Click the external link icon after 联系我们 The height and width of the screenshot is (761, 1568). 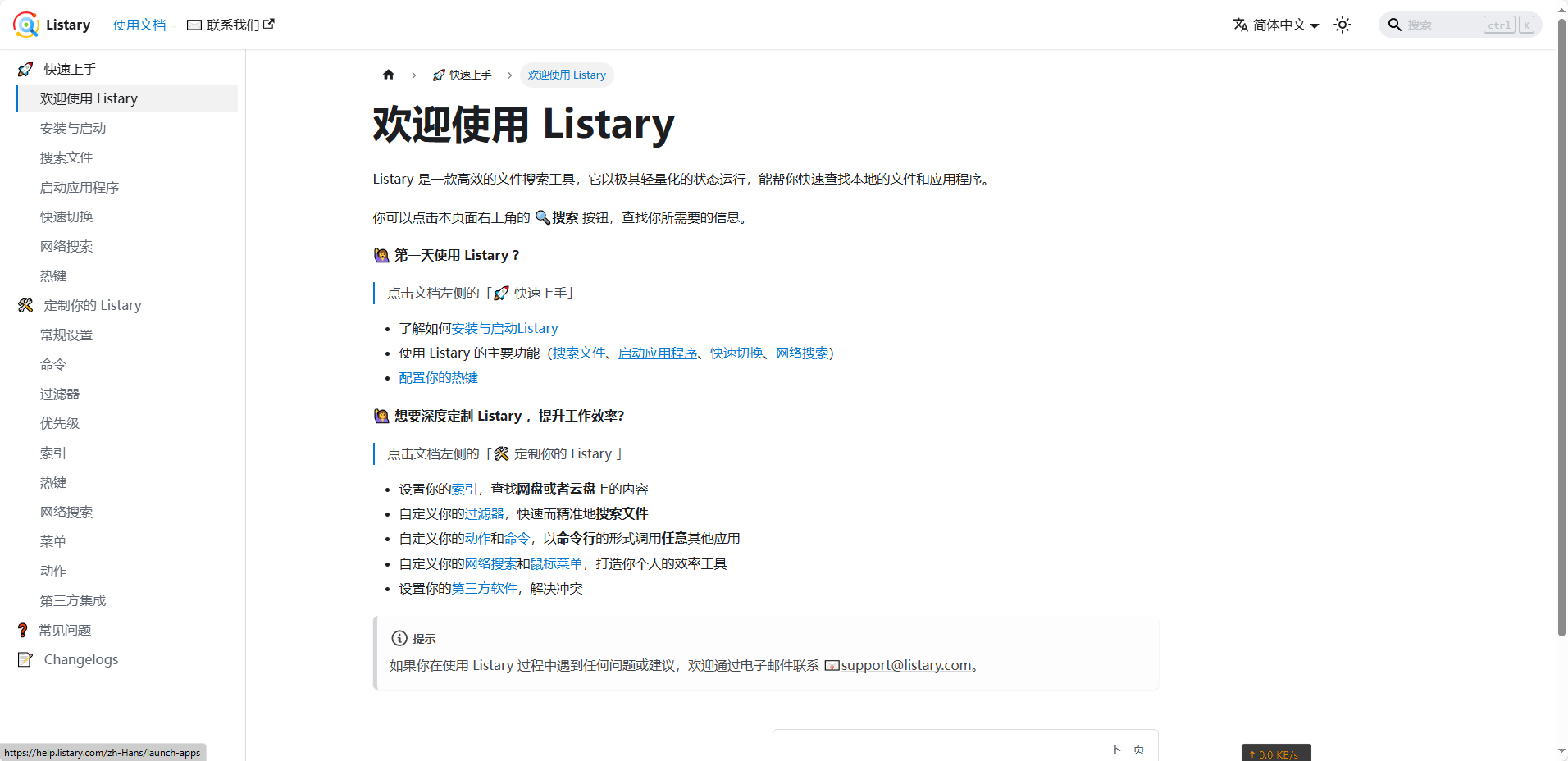(x=269, y=24)
